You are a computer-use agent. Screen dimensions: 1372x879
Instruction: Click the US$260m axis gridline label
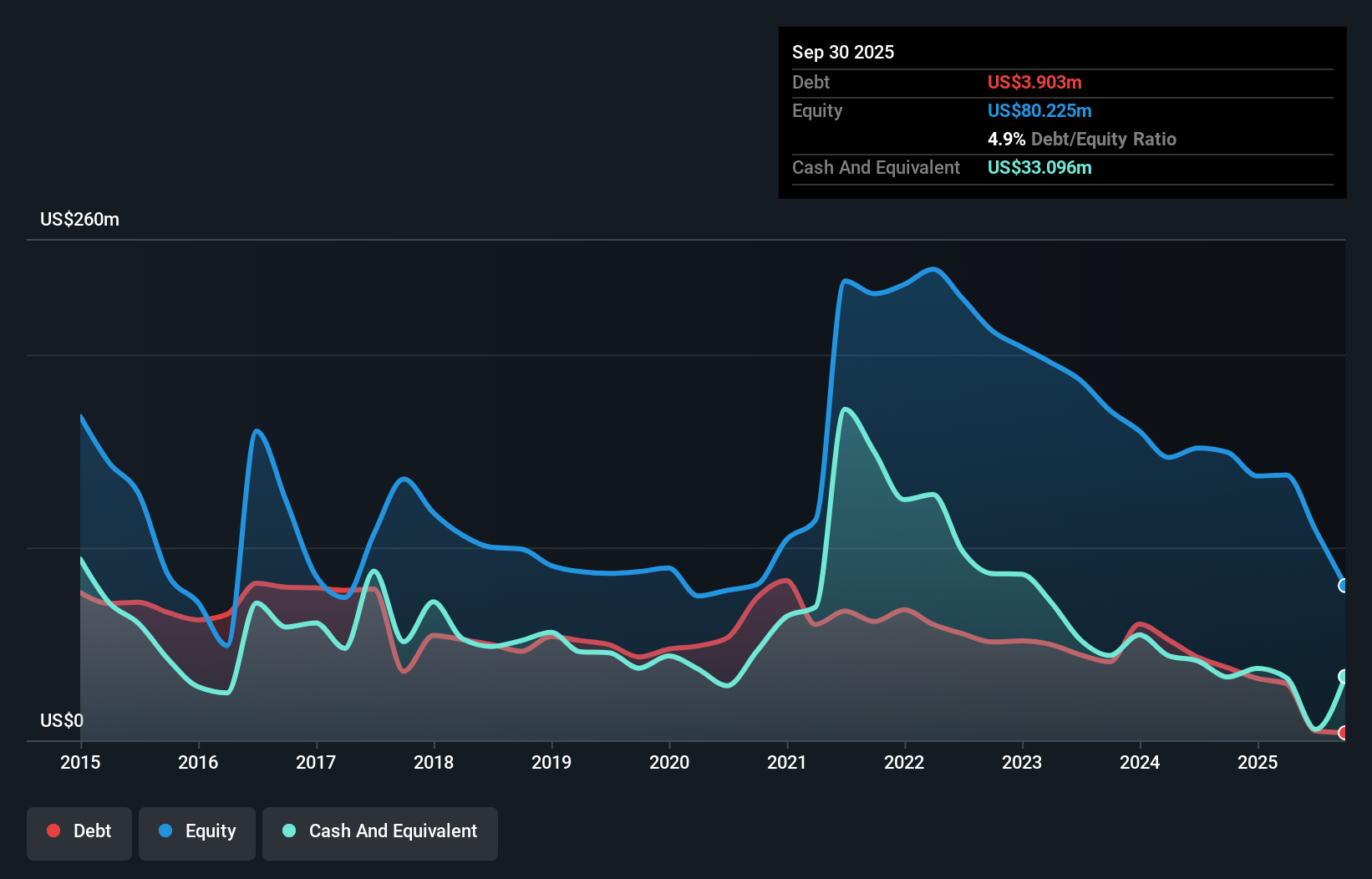79,219
